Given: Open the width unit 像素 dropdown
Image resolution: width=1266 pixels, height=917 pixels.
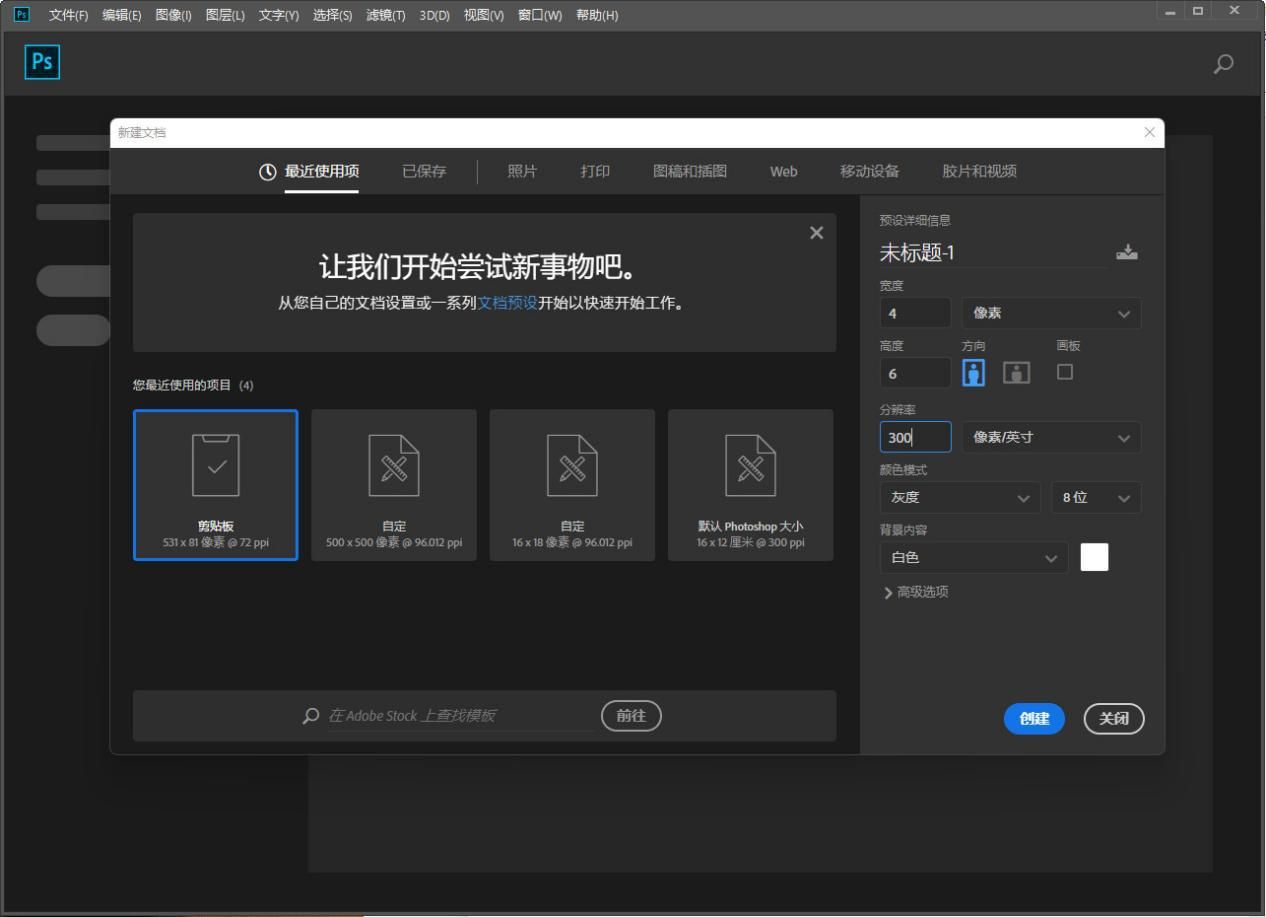Looking at the screenshot, I should pyautogui.click(x=1050, y=313).
